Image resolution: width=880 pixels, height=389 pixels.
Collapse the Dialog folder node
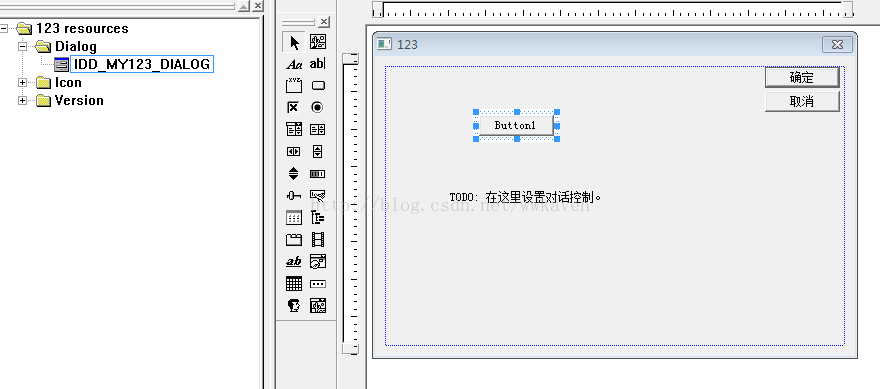(22, 46)
